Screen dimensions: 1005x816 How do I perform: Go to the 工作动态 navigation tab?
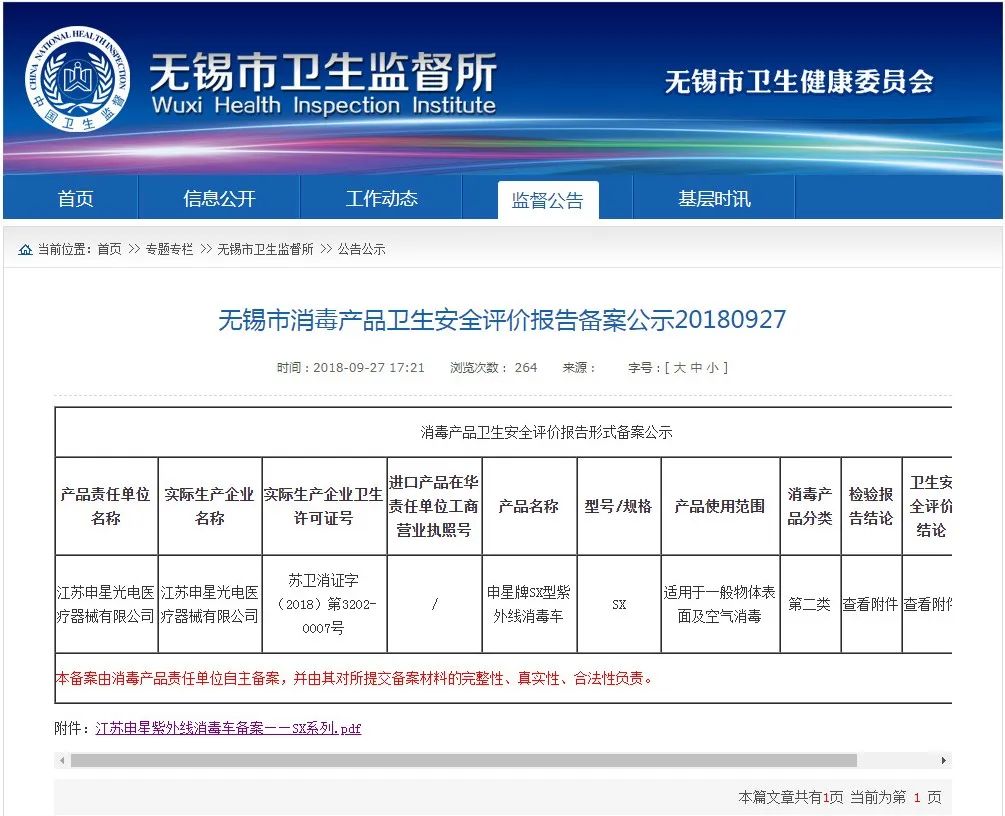(381, 199)
